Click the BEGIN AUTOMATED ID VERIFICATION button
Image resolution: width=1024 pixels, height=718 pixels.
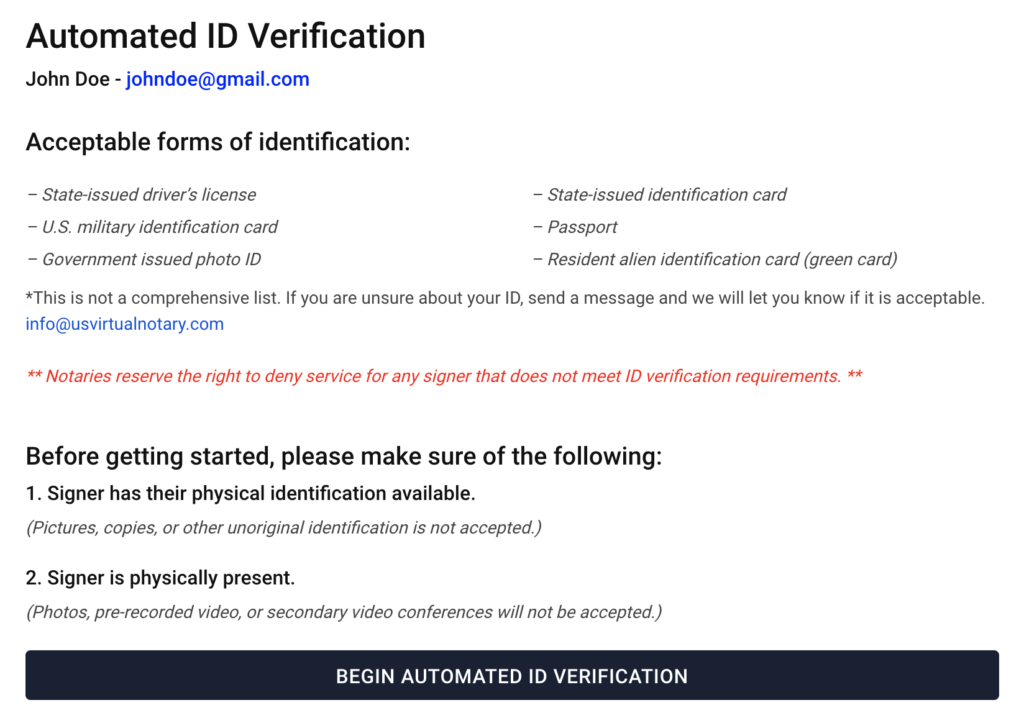511,676
